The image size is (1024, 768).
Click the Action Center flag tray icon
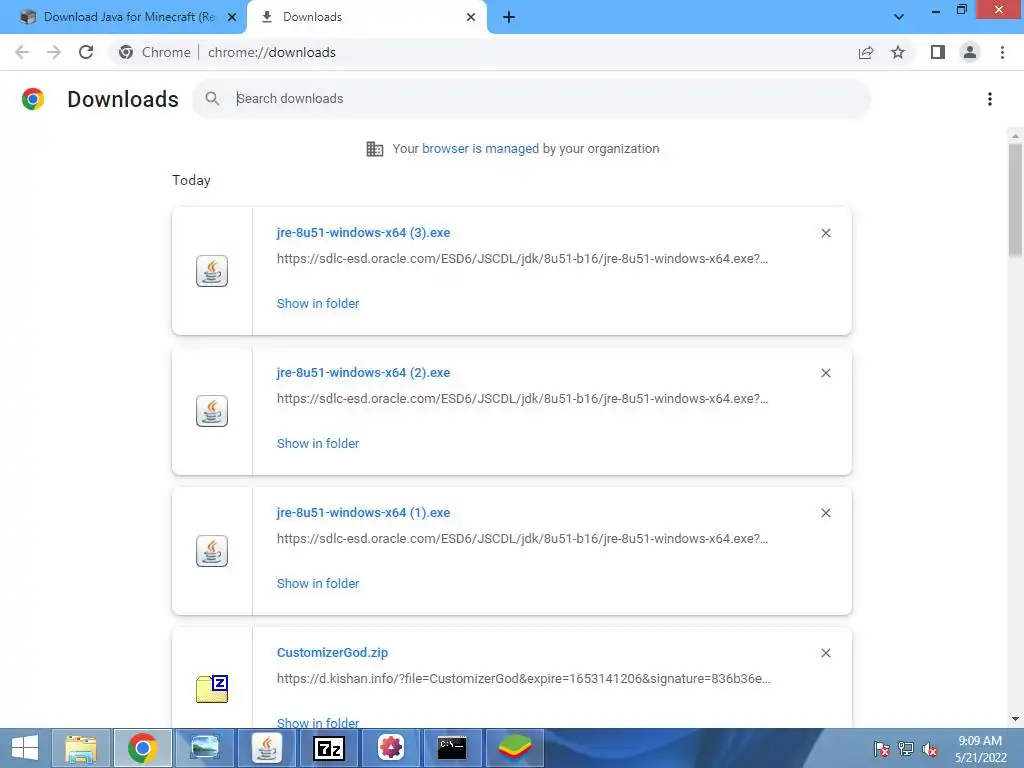(881, 748)
